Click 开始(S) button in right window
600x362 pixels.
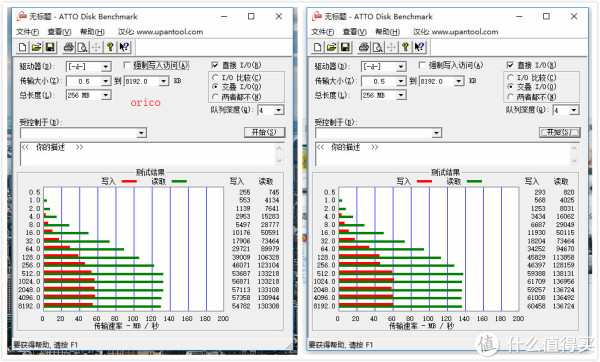click(559, 132)
